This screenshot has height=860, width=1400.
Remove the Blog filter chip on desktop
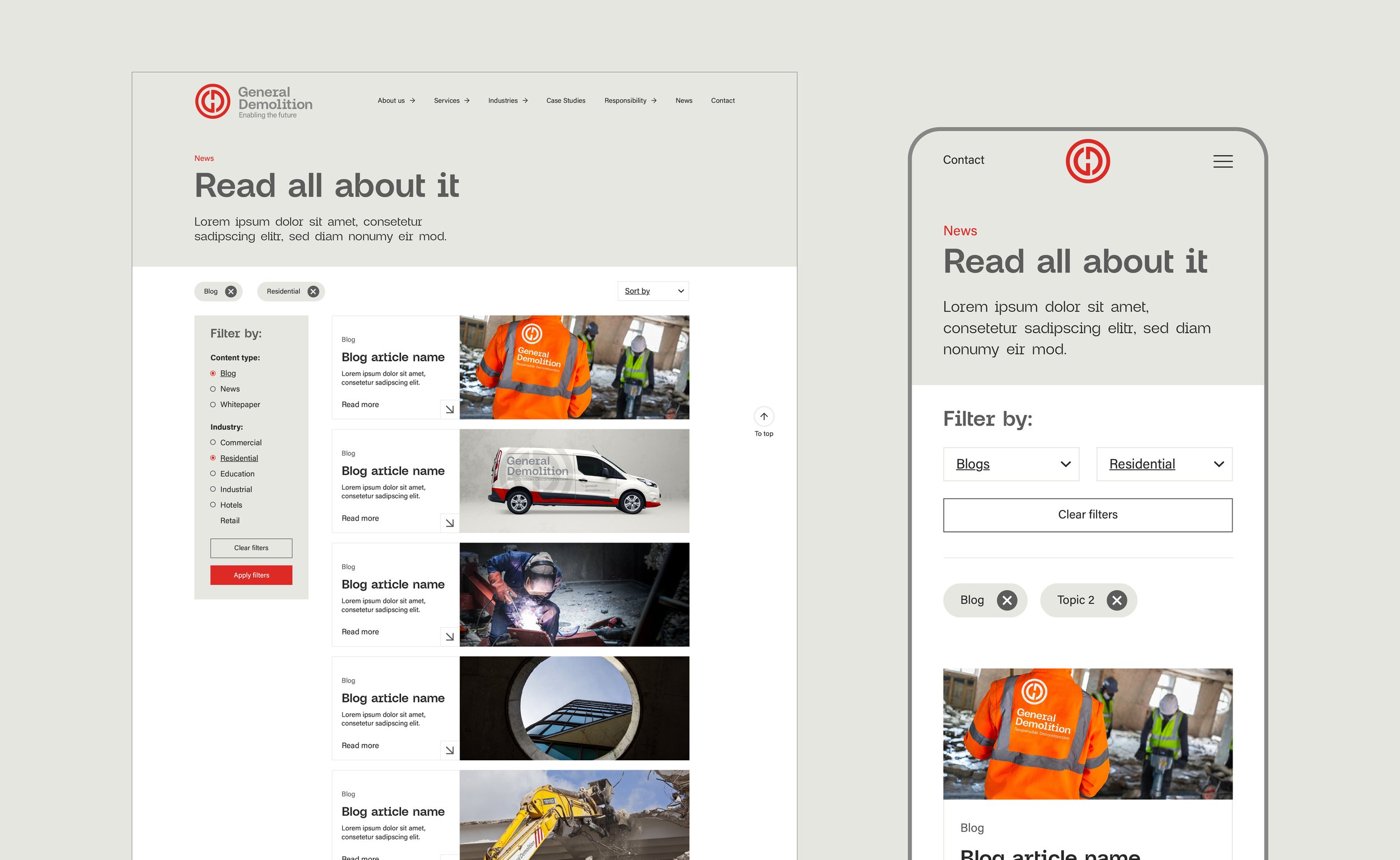[x=230, y=291]
